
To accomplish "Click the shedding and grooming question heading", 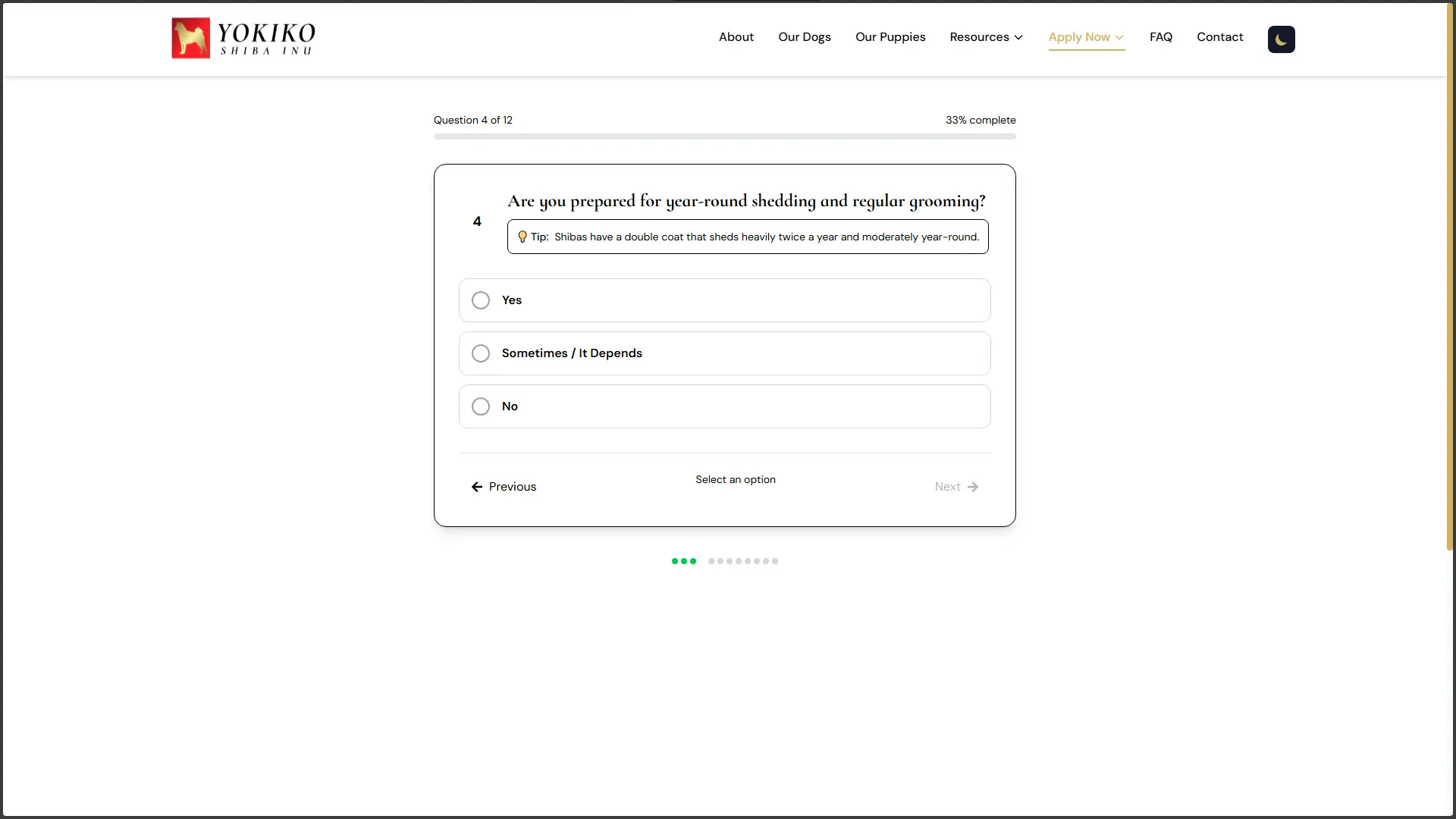I will (x=746, y=201).
